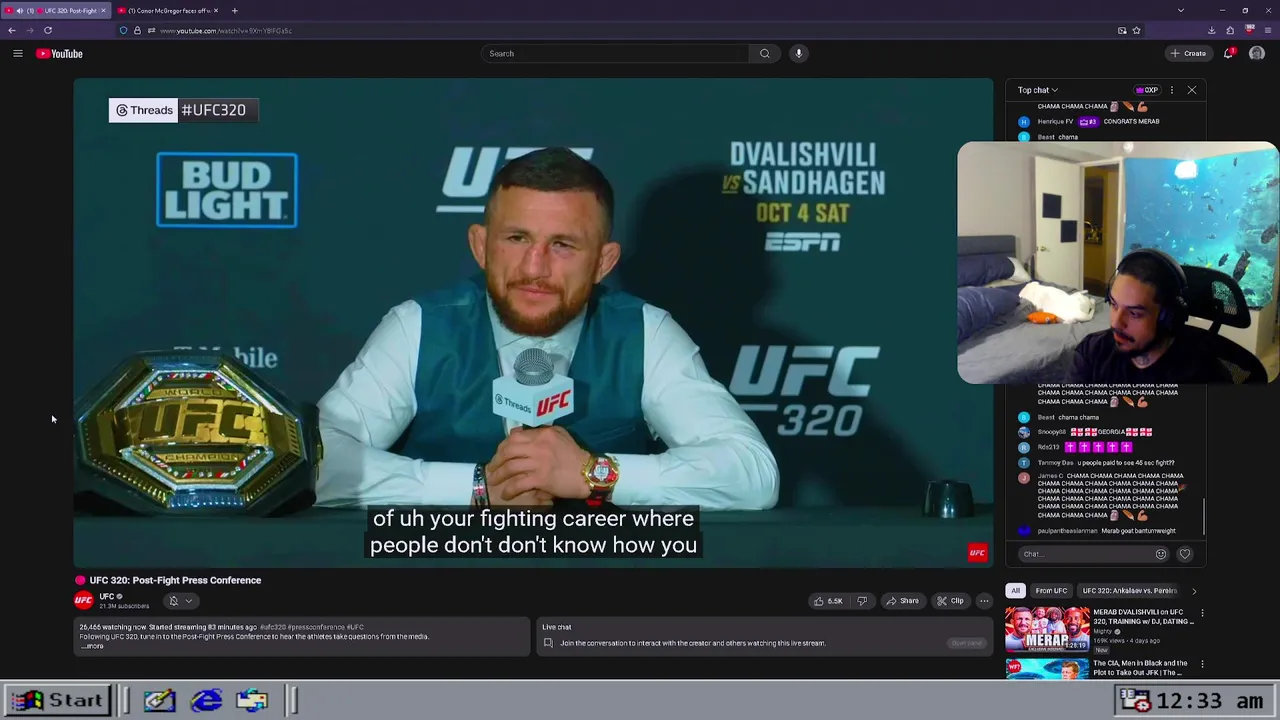The image size is (1280, 720).
Task: Open YouTube notifications bell
Action: tap(1229, 53)
